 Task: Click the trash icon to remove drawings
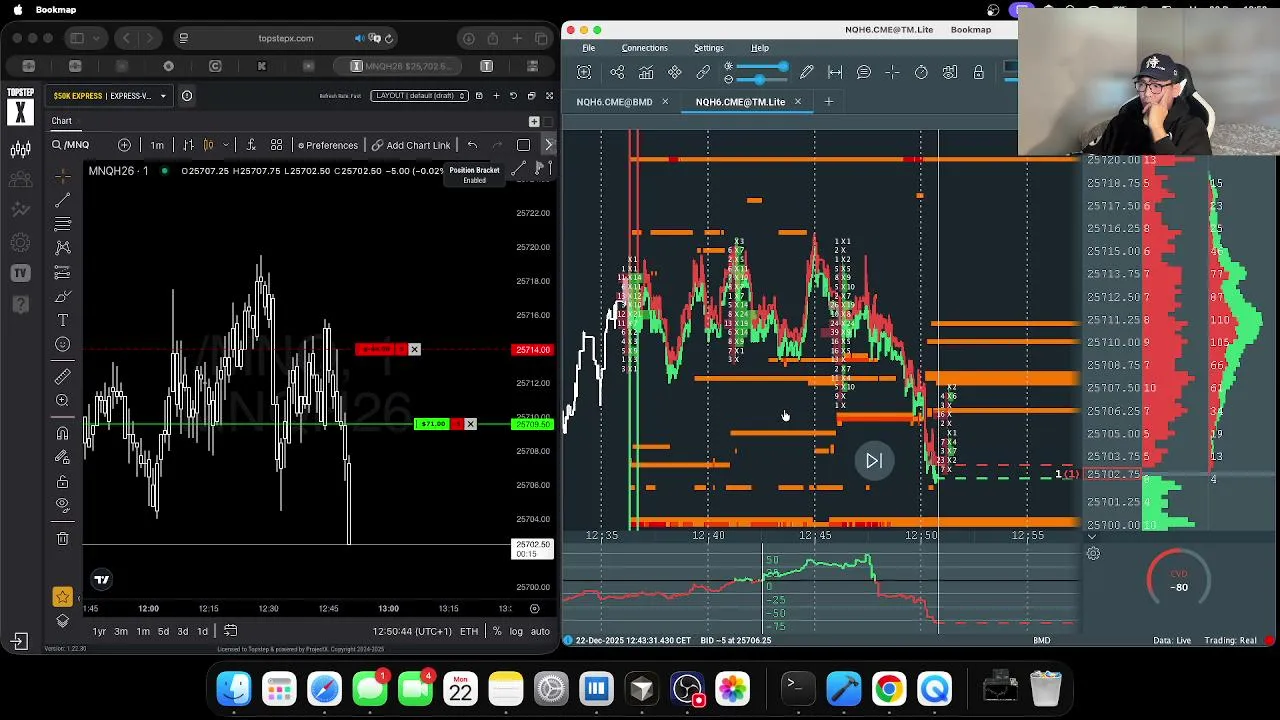62,538
